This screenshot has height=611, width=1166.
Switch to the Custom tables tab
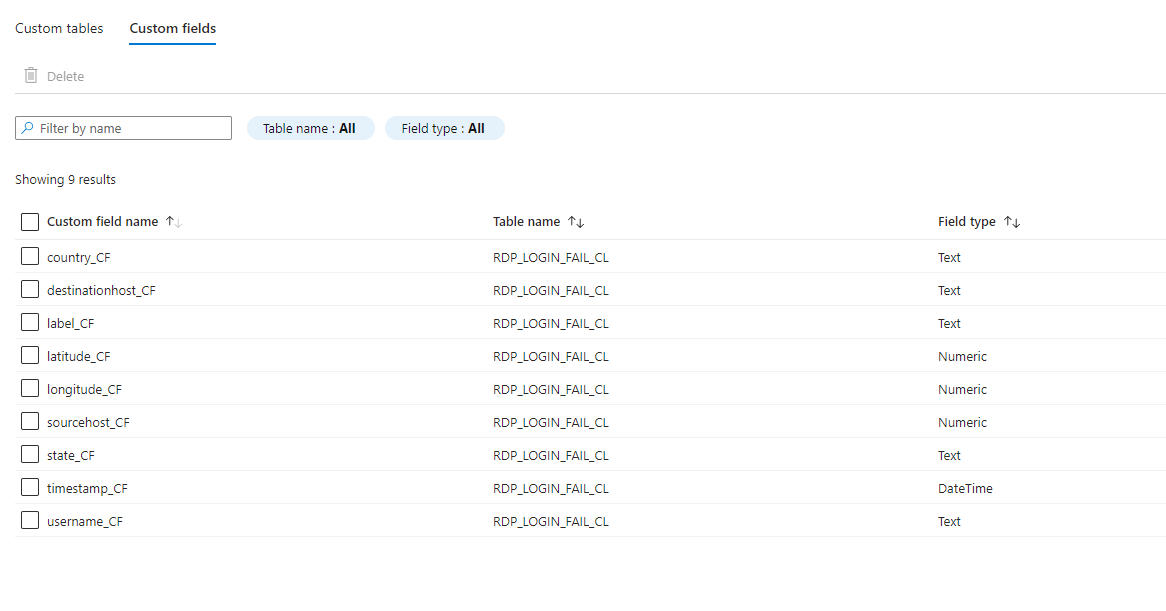(x=59, y=28)
